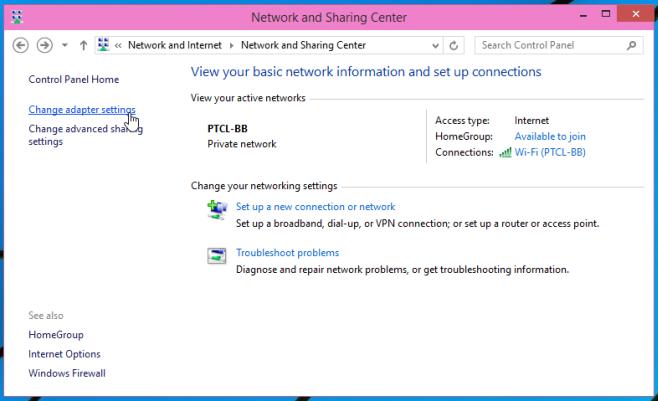Select Network and Internet breadcrumb
The width and height of the screenshot is (658, 401).
pyautogui.click(x=175, y=45)
